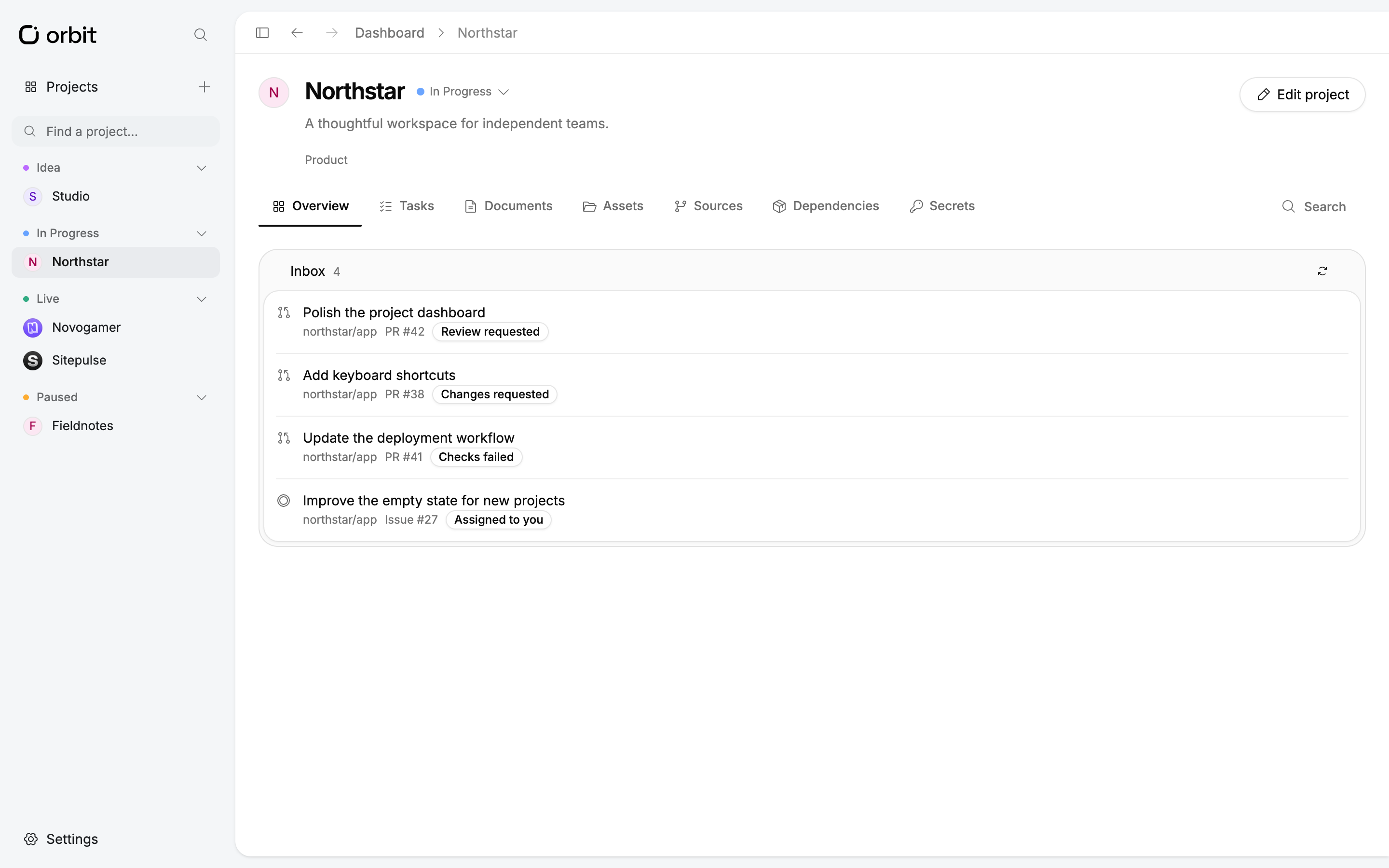The image size is (1389, 868).
Task: Collapse the In Progress sidebar group chevron
Action: tap(202, 234)
